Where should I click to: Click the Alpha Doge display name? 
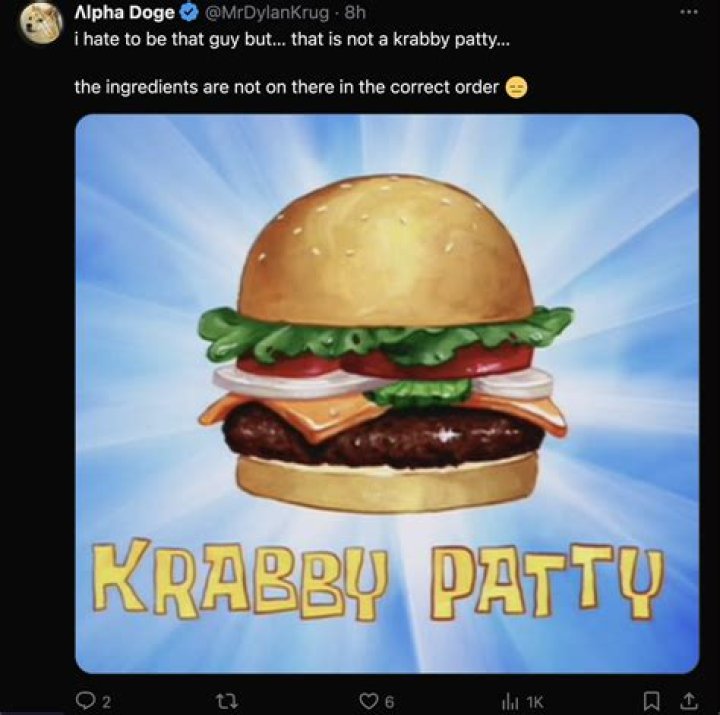(x=125, y=13)
